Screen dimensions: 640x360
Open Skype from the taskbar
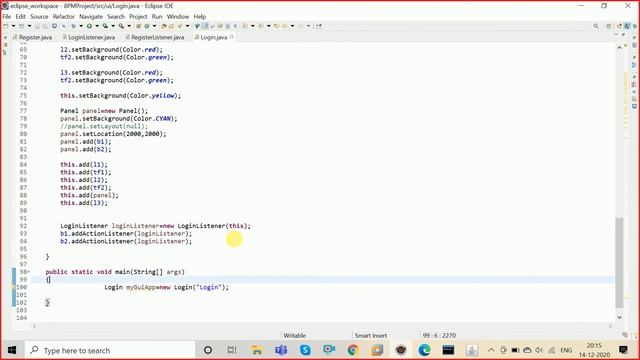305,350
